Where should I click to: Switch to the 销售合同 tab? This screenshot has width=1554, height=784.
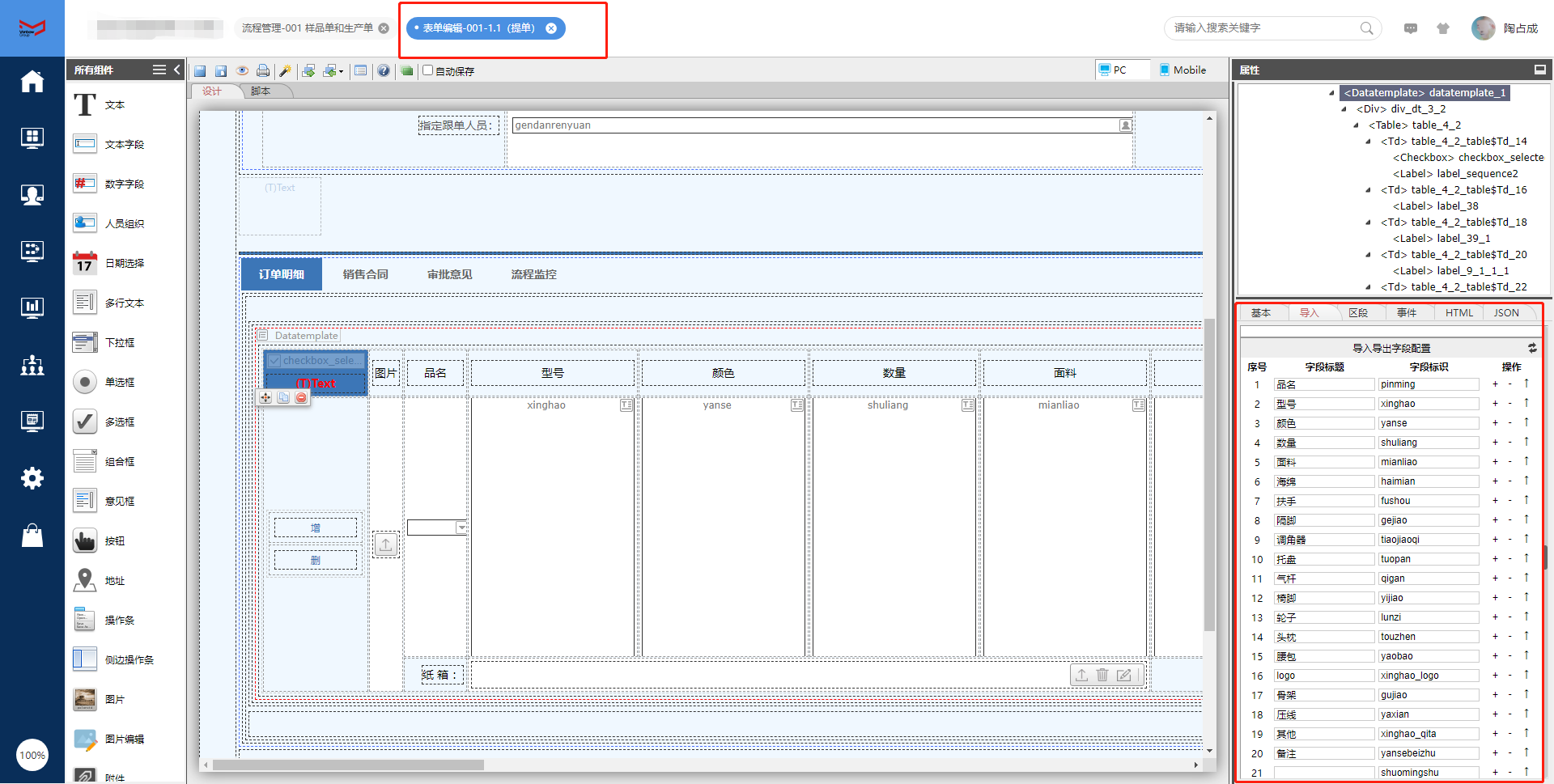pyautogui.click(x=365, y=274)
